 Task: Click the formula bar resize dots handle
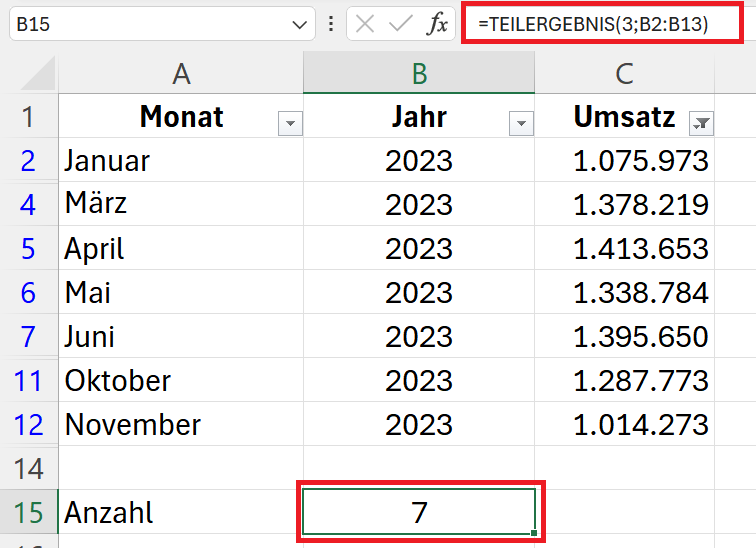pyautogui.click(x=331, y=24)
